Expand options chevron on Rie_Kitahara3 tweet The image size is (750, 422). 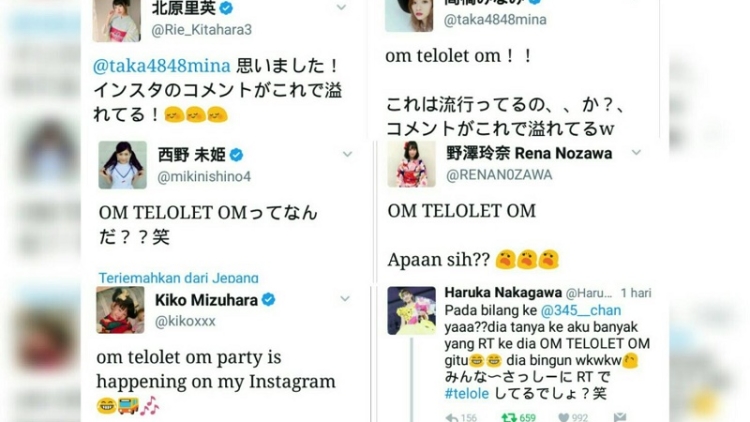pos(341,7)
